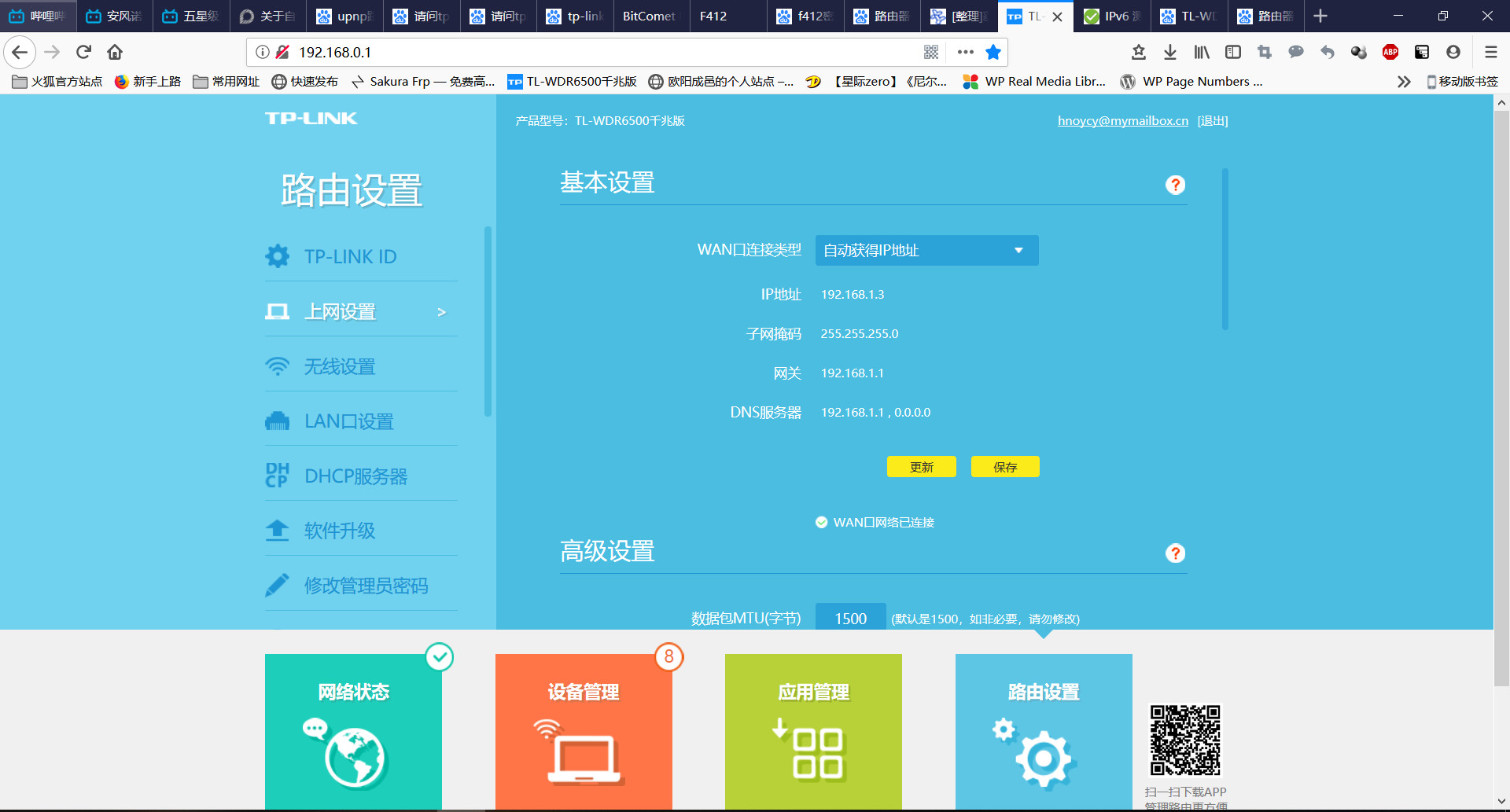Expand the WAN口连接类型 dropdown

pyautogui.click(x=926, y=250)
